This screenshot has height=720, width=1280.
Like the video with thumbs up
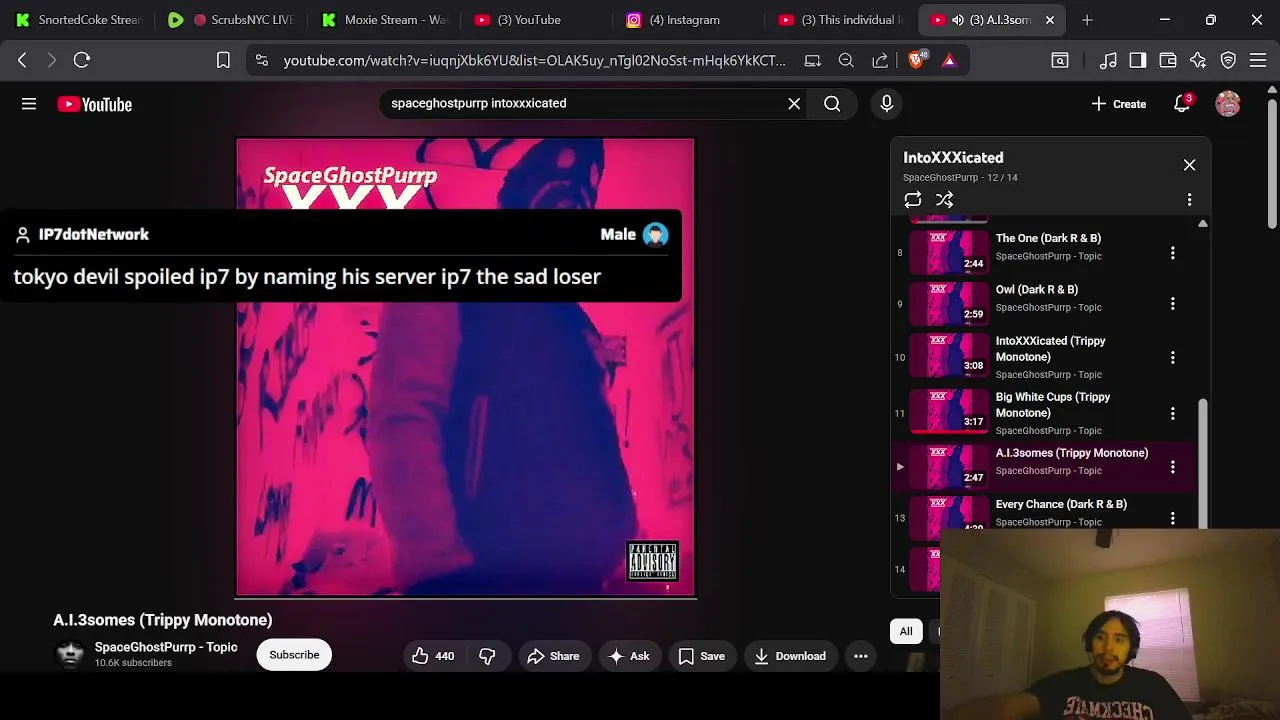click(x=433, y=656)
